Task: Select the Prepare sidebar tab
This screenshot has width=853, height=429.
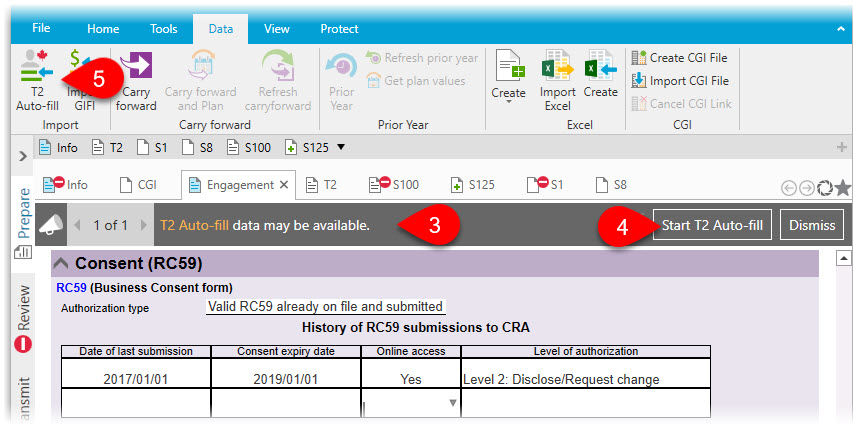Action: [x=24, y=213]
